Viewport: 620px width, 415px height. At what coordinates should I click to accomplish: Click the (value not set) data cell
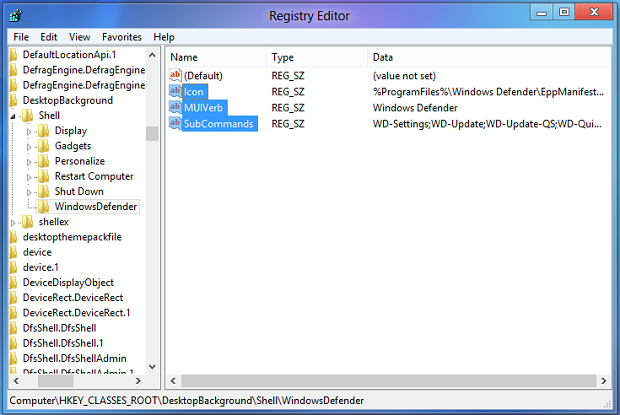point(404,75)
